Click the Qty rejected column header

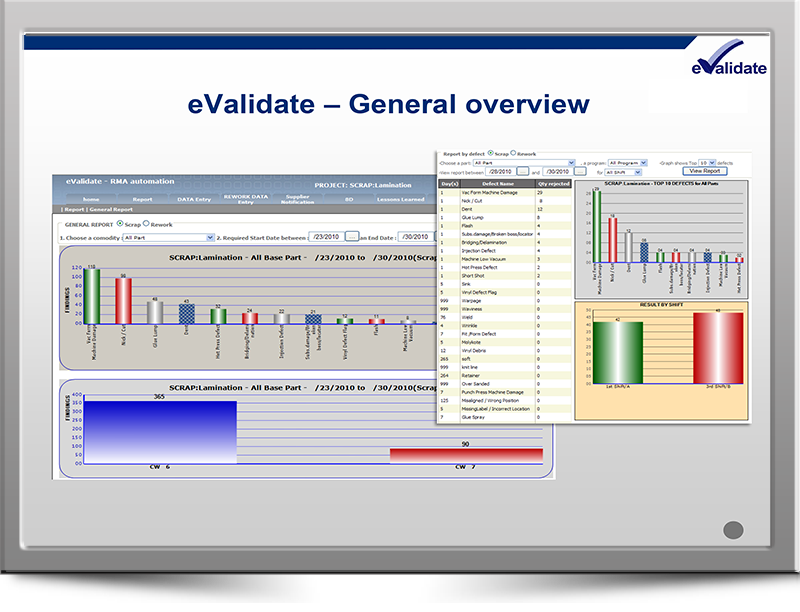(x=554, y=184)
